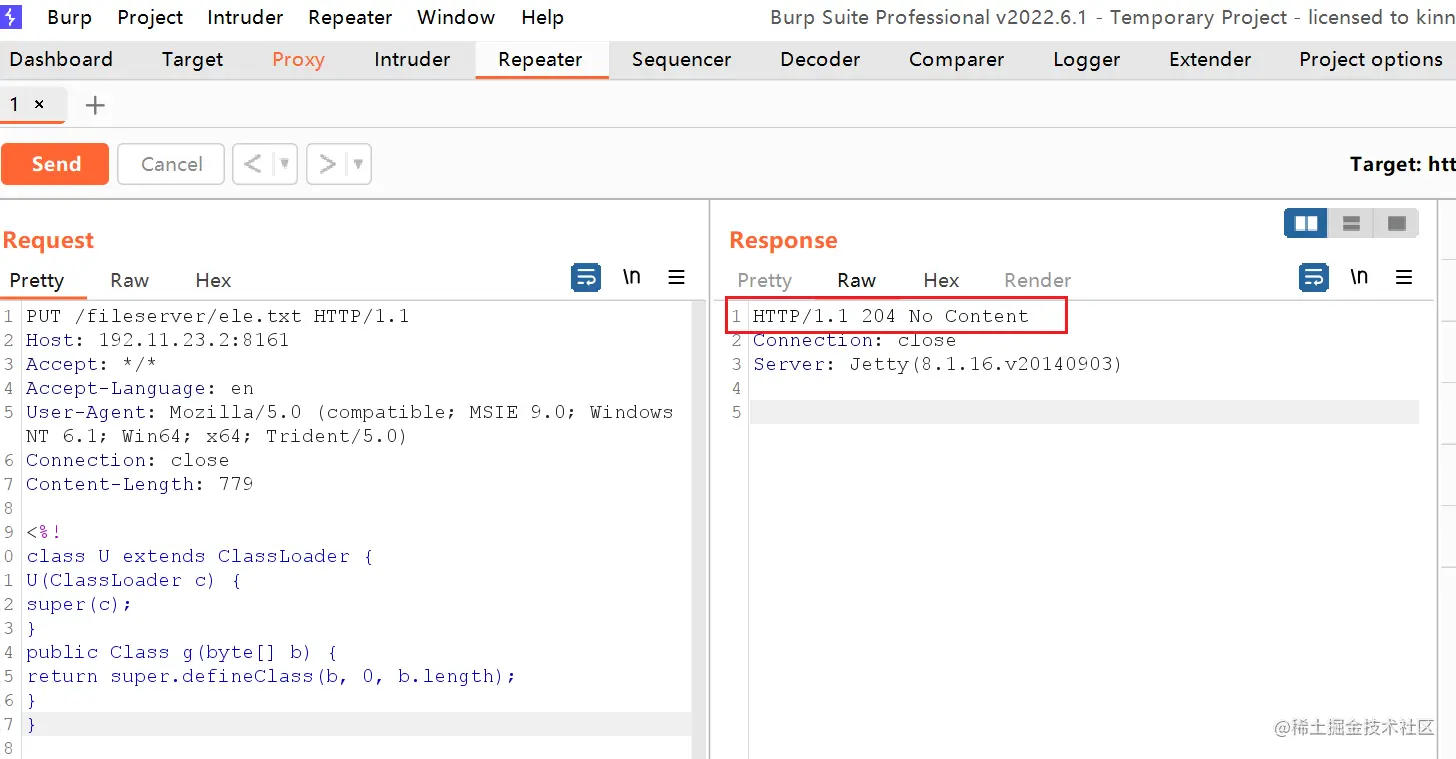Switch to the Sequencer tab
This screenshot has height=759, width=1456.
(x=681, y=59)
